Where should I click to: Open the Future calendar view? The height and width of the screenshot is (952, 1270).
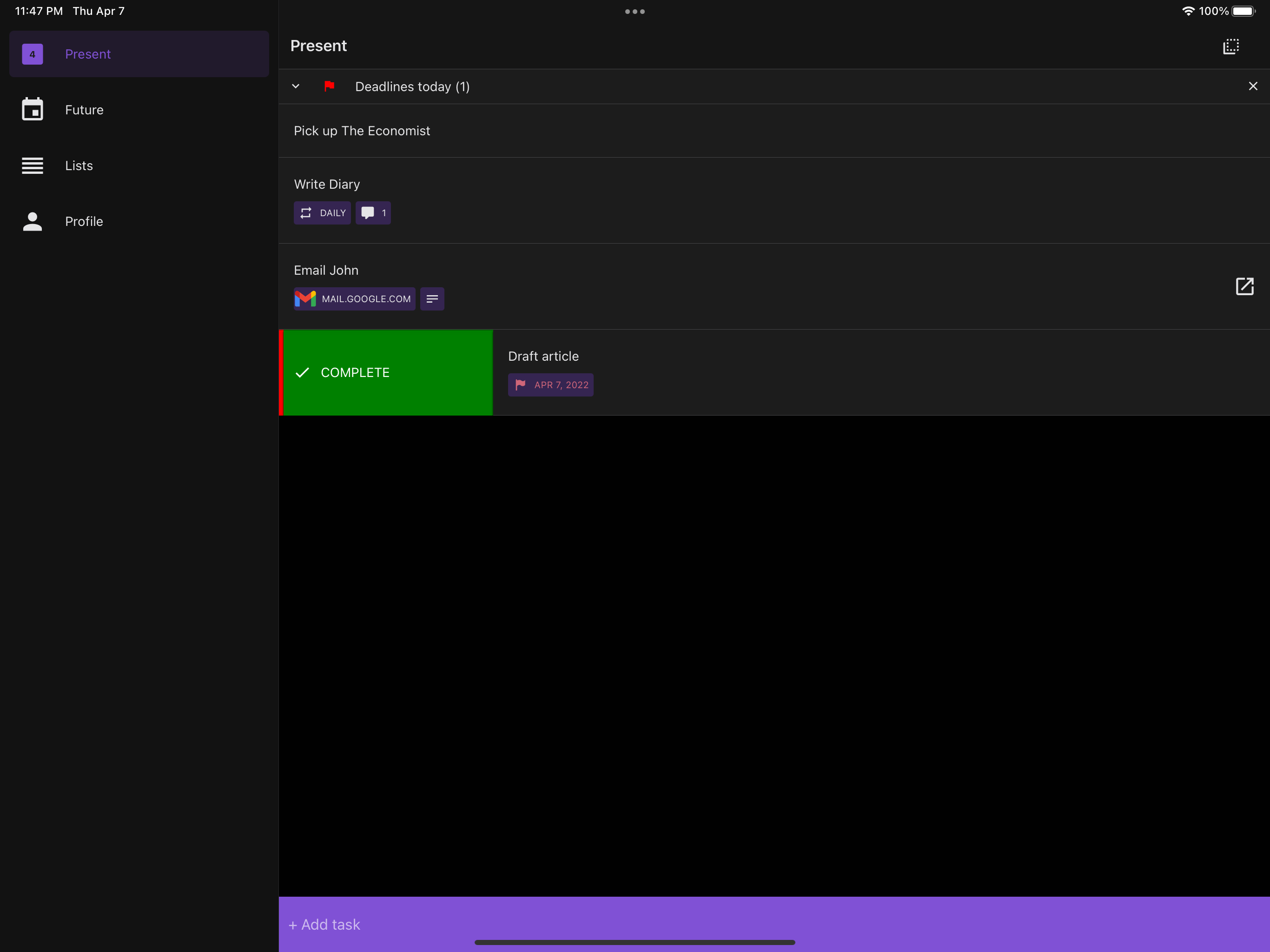point(85,110)
